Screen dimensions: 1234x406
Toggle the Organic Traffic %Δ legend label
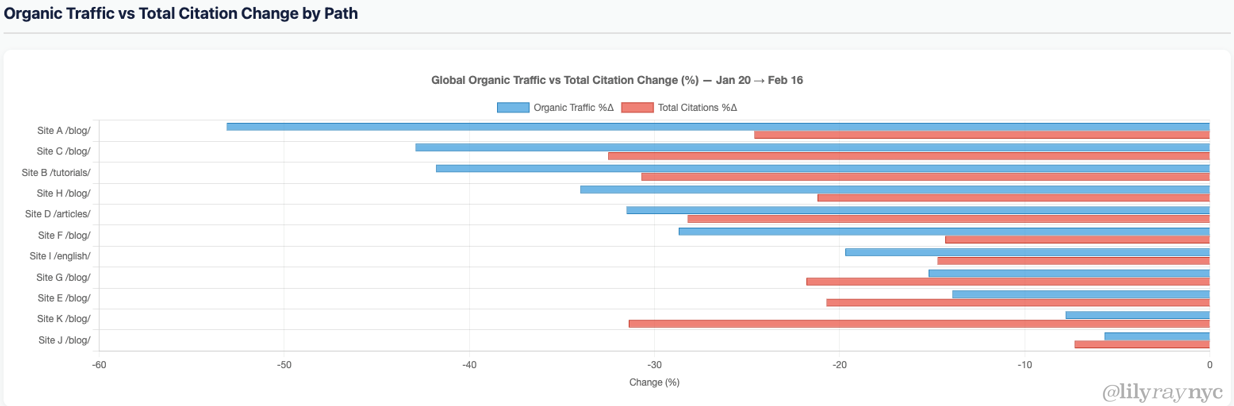pos(573,108)
